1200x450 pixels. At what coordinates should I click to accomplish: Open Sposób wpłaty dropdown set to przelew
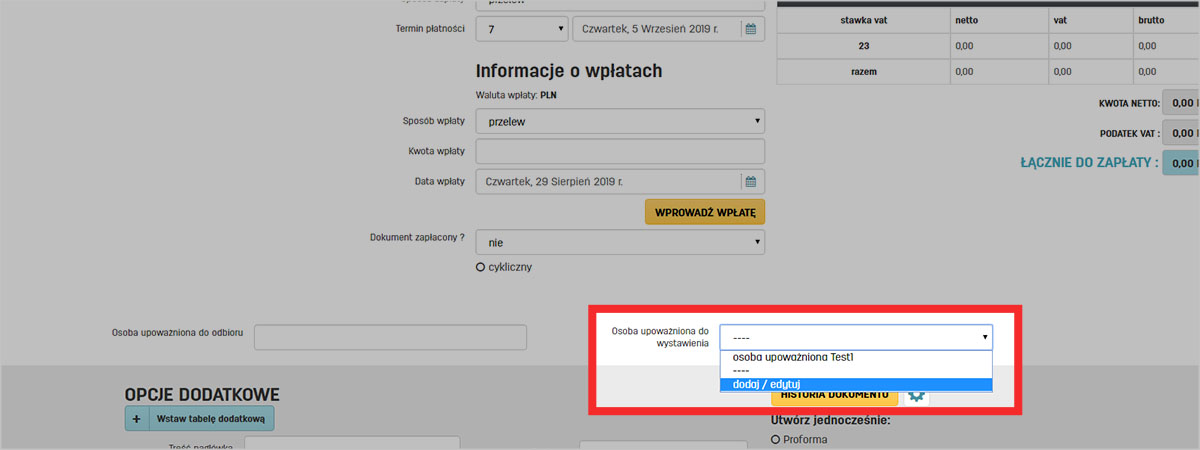click(620, 121)
